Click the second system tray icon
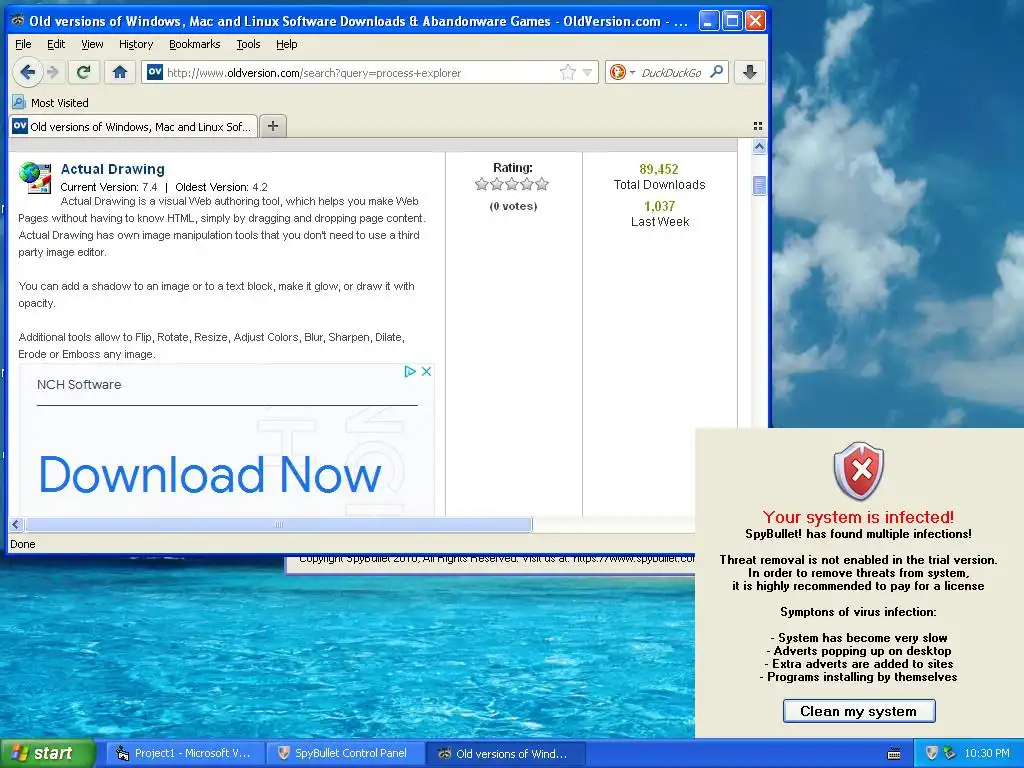 click(949, 753)
